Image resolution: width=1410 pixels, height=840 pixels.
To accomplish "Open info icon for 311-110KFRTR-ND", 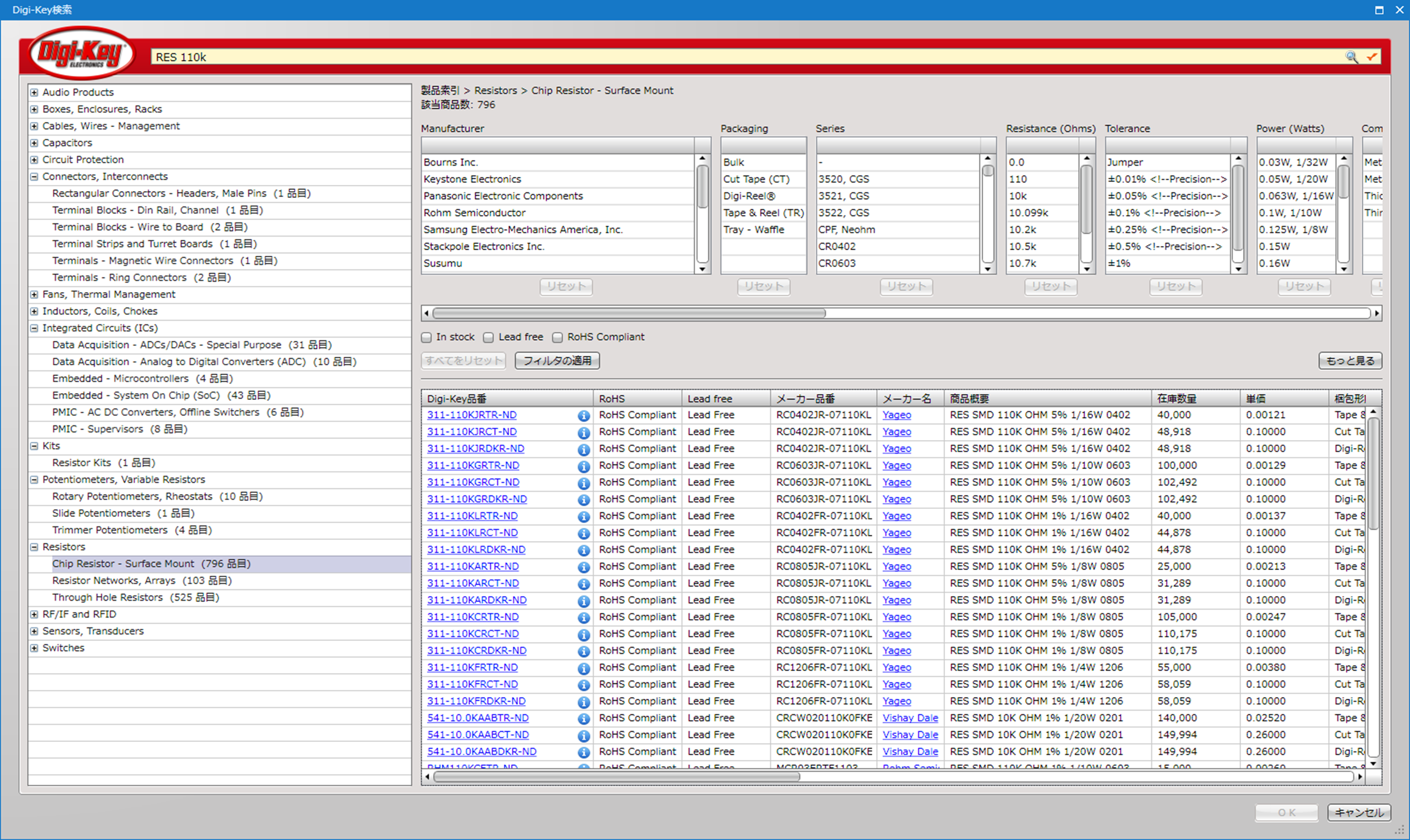I will [583, 668].
